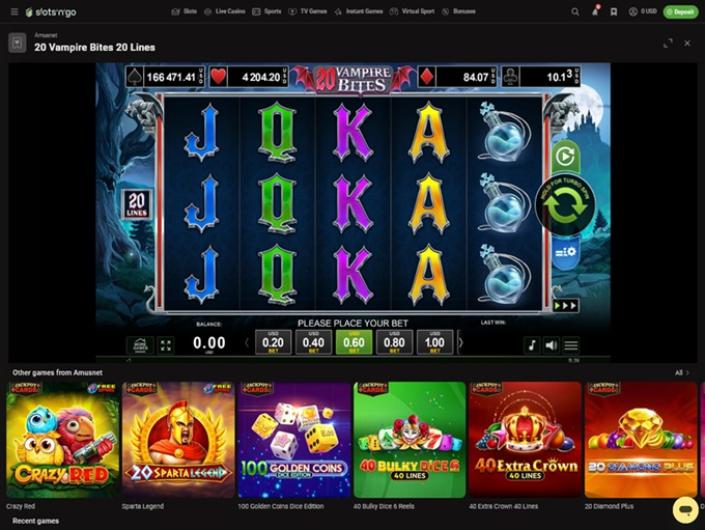Open the notifications bell
This screenshot has width=705, height=530.
tap(595, 11)
